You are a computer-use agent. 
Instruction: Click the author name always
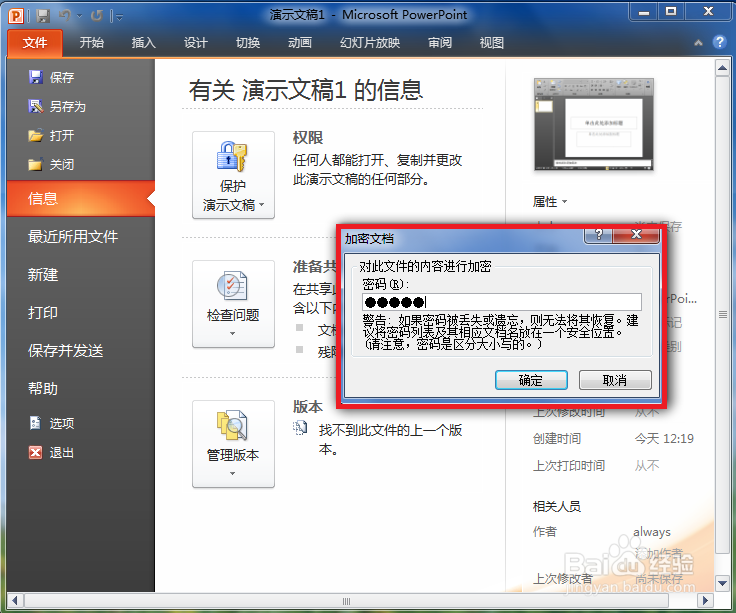[652, 532]
